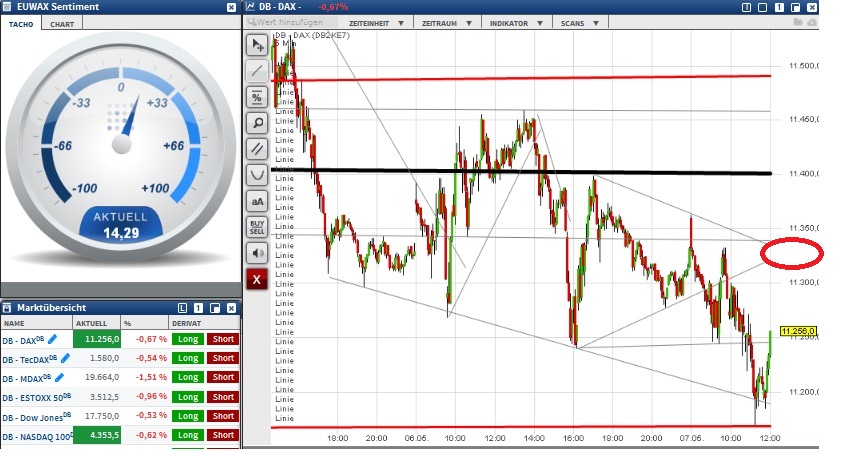This screenshot has width=859, height=452.
Task: Select the parallel lines channel tool
Action: point(257,149)
